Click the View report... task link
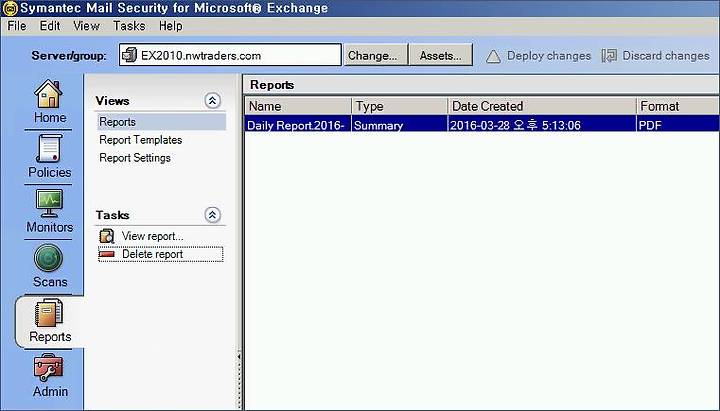 (152, 236)
